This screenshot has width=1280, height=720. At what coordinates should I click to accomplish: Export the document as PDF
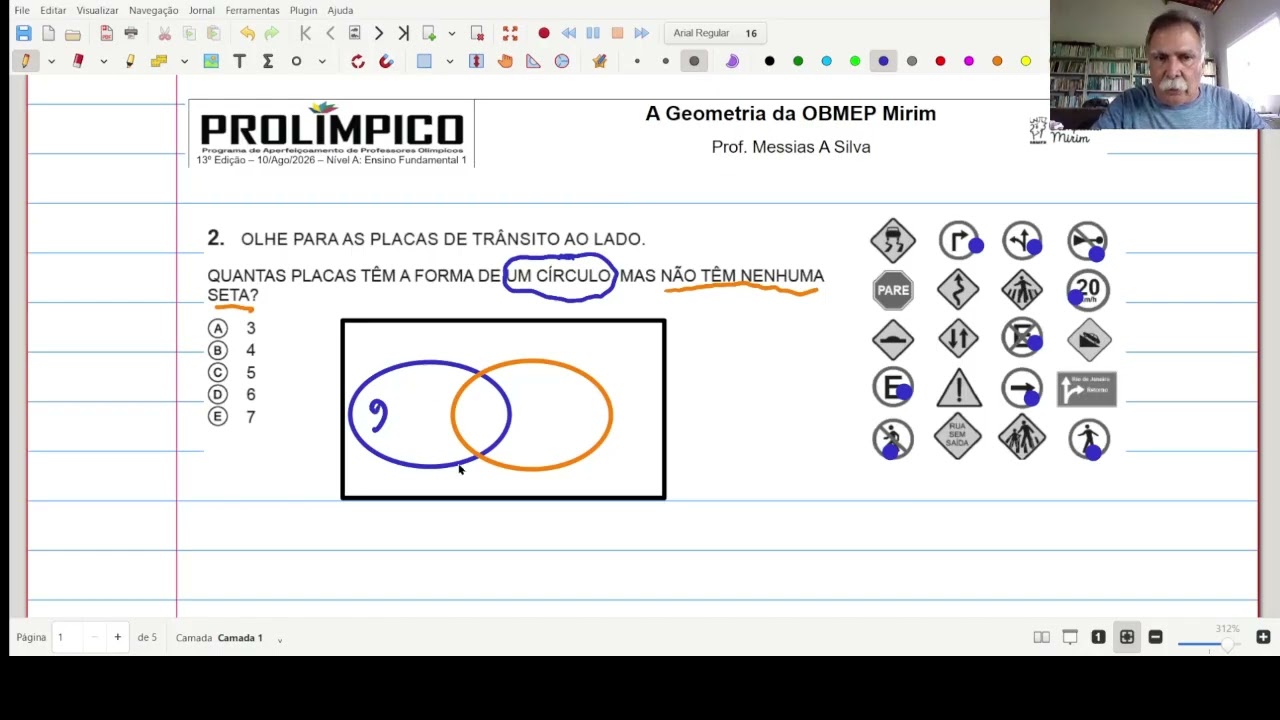tap(106, 33)
